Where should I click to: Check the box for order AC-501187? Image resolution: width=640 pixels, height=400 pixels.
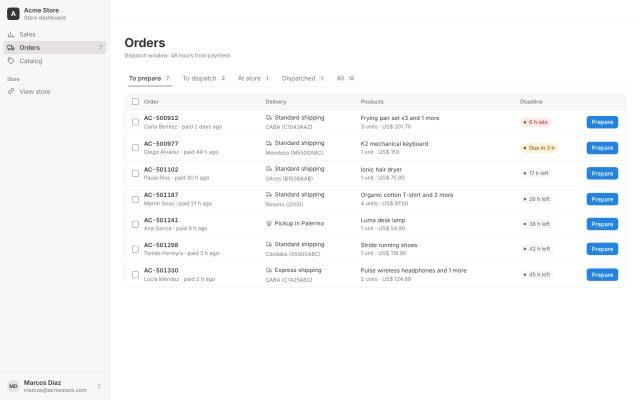[x=136, y=199]
